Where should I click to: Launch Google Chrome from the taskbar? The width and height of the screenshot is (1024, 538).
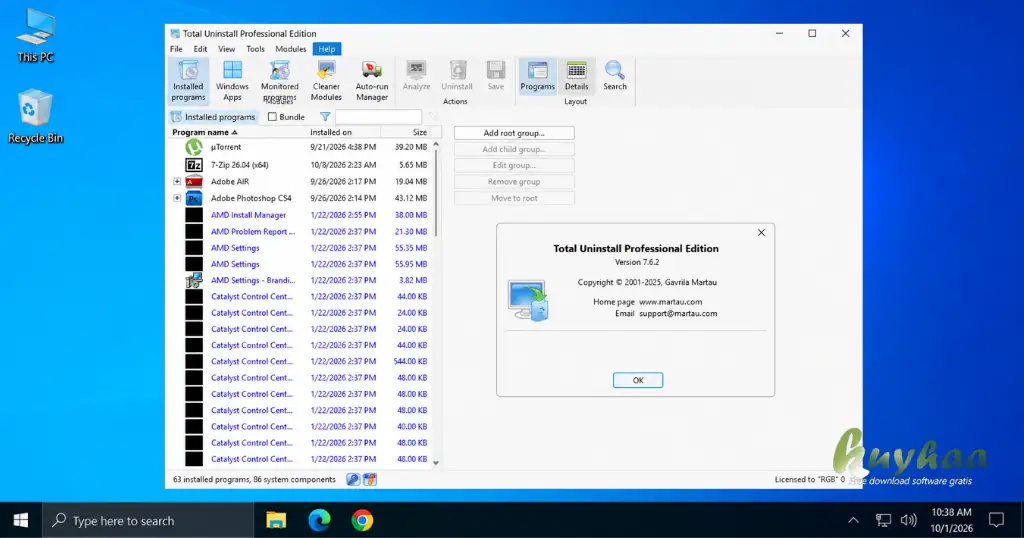tap(362, 520)
